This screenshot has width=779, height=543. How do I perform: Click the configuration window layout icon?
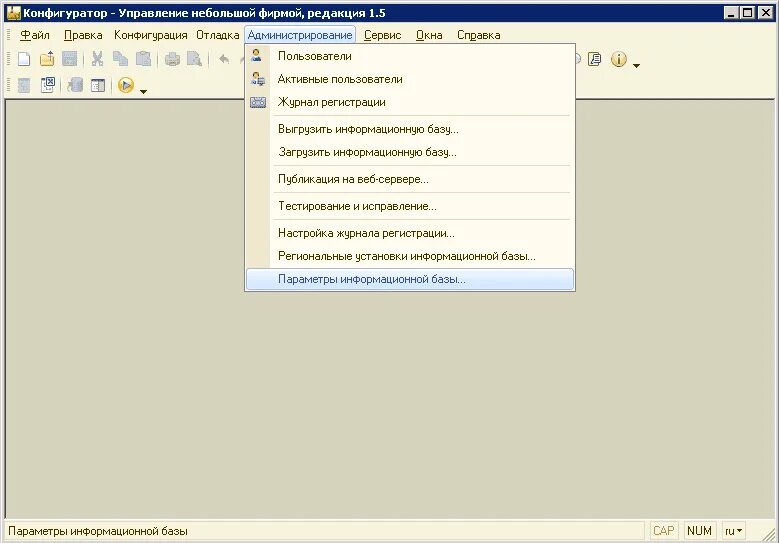tap(98, 85)
